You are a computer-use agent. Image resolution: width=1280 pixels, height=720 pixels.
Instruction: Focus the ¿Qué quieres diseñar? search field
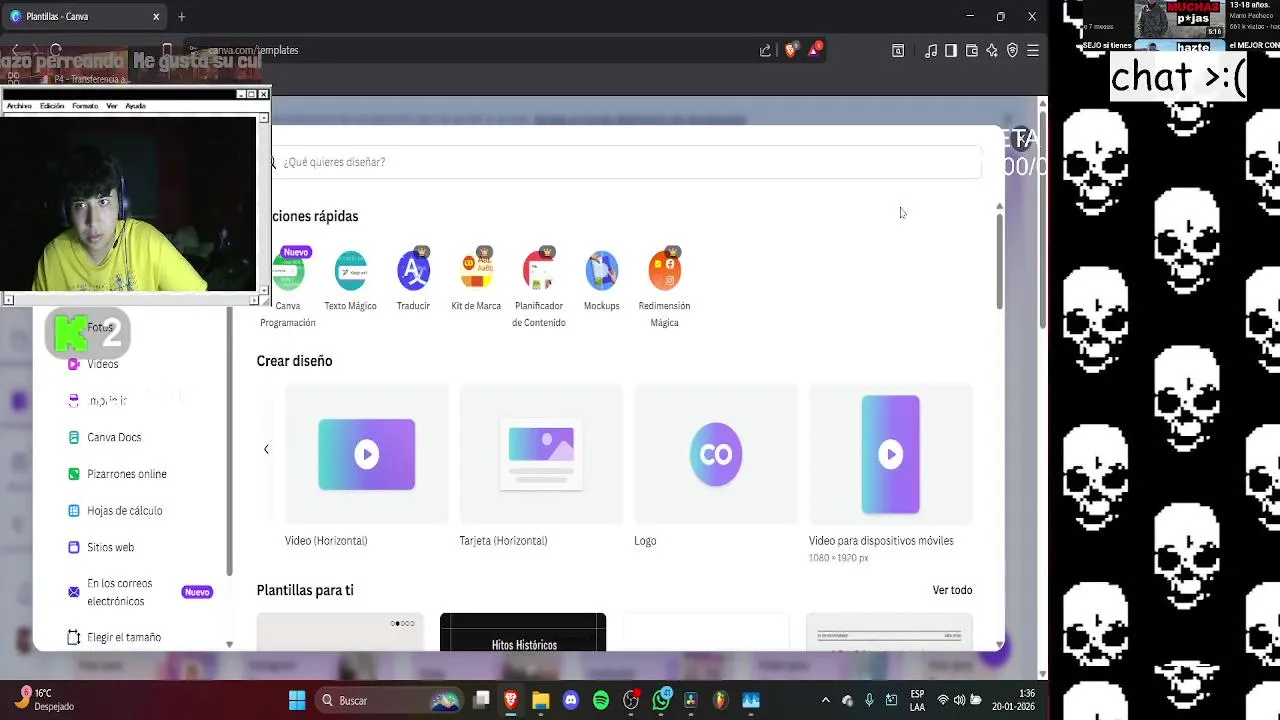tap(625, 162)
